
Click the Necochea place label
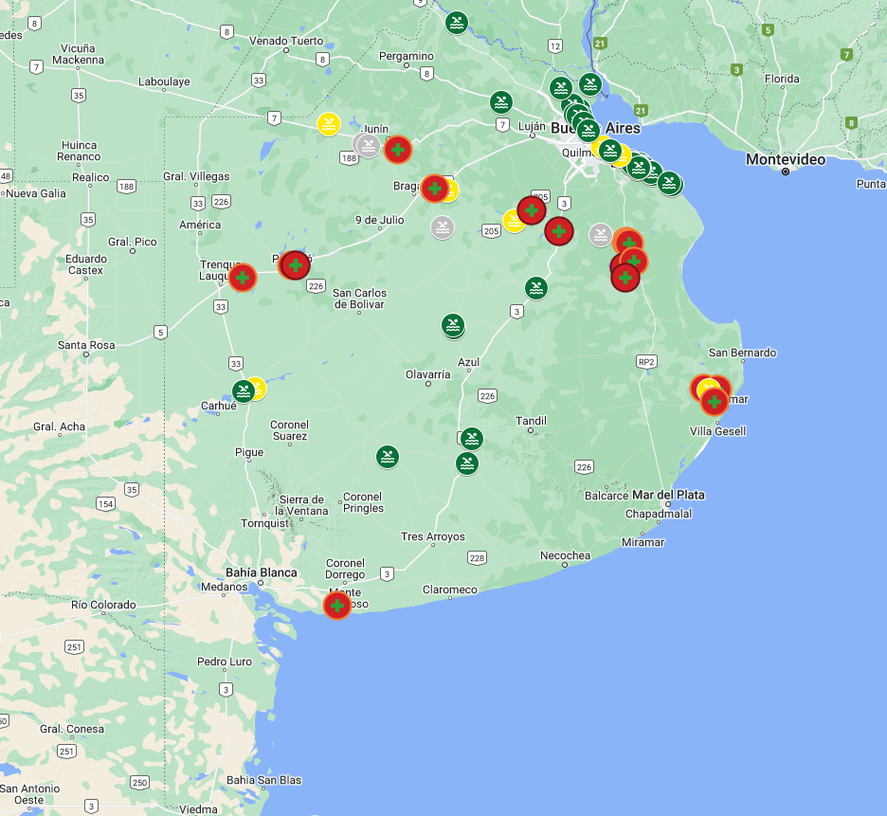tap(565, 556)
